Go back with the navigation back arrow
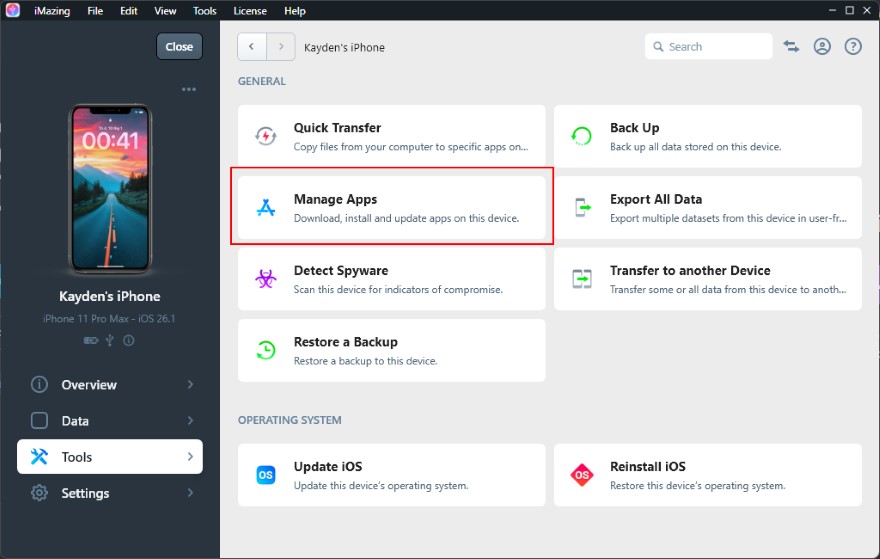This screenshot has height=559, width=880. point(251,47)
